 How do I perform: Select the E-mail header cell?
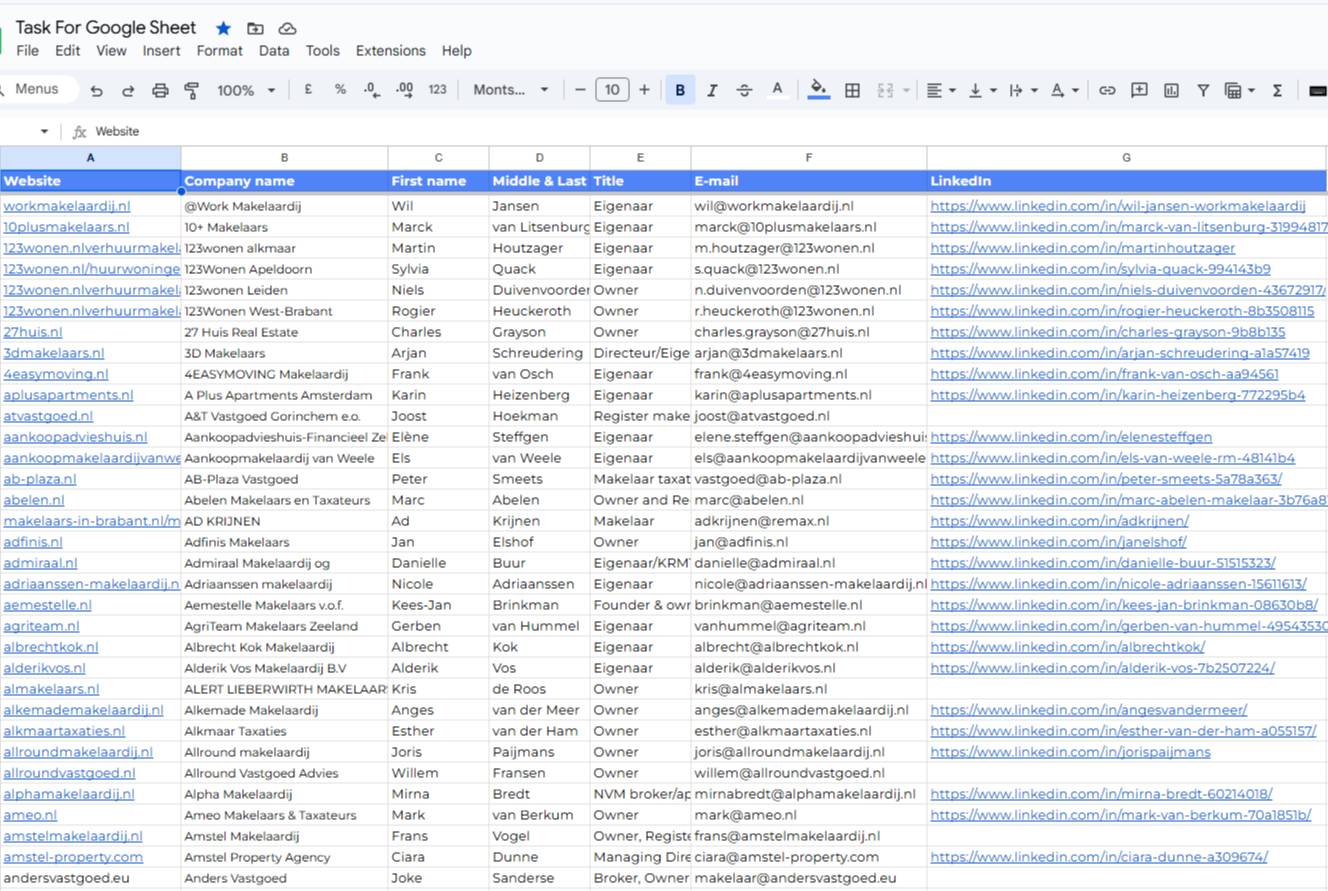click(808, 181)
